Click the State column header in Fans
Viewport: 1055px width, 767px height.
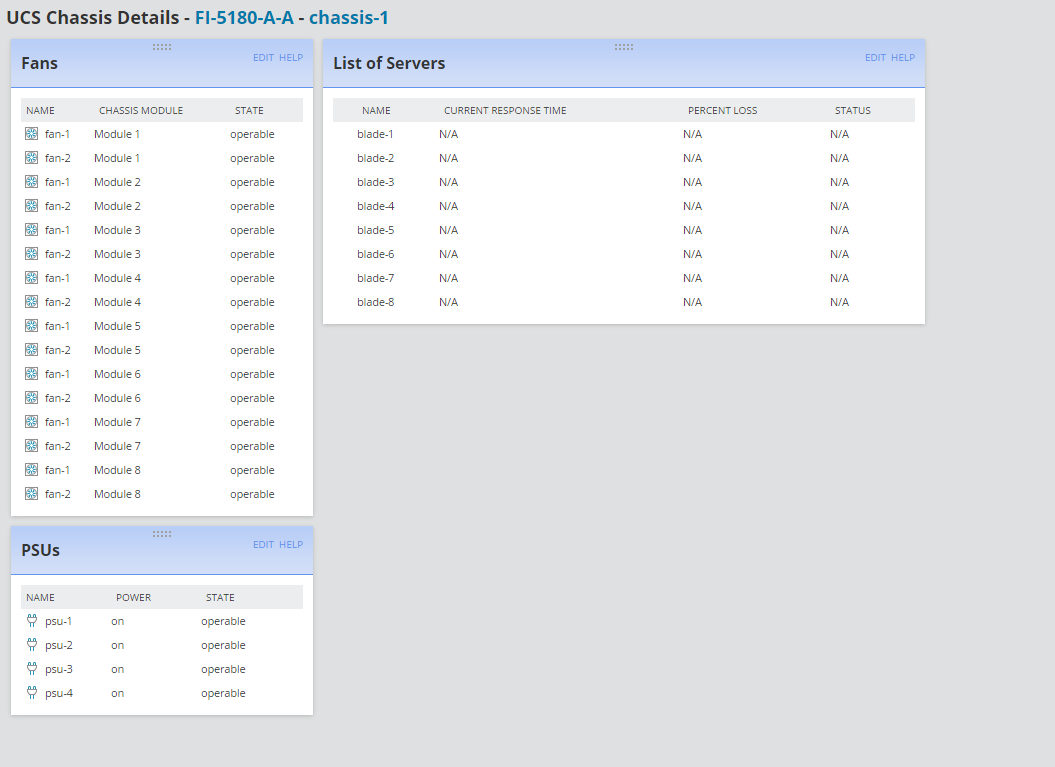click(x=249, y=110)
